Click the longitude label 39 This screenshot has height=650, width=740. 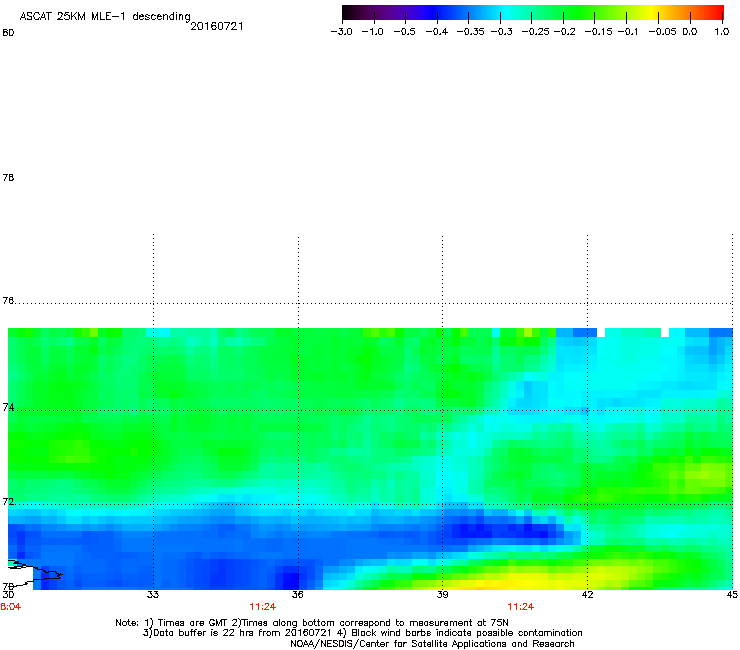[442, 594]
